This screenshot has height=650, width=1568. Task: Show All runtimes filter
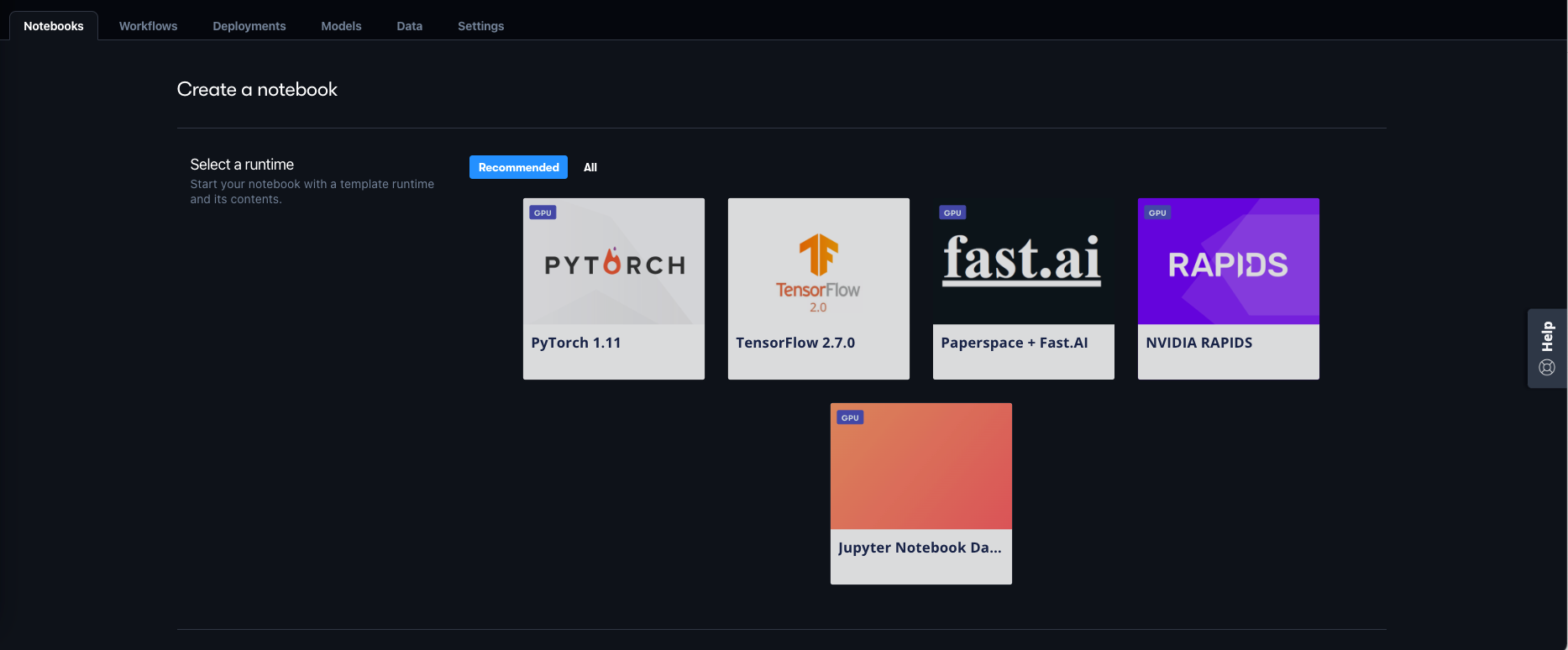(x=590, y=167)
